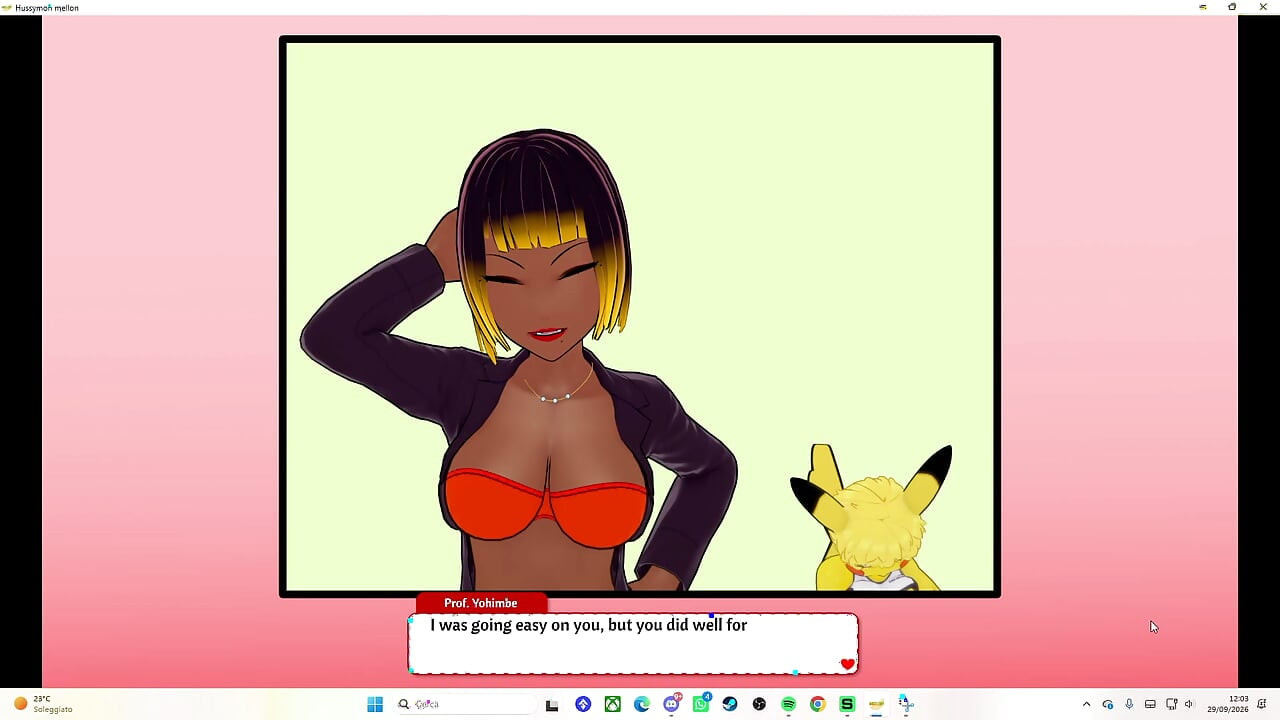The height and width of the screenshot is (720, 1280).
Task: Show hidden system tray icons
Action: pos(1087,704)
